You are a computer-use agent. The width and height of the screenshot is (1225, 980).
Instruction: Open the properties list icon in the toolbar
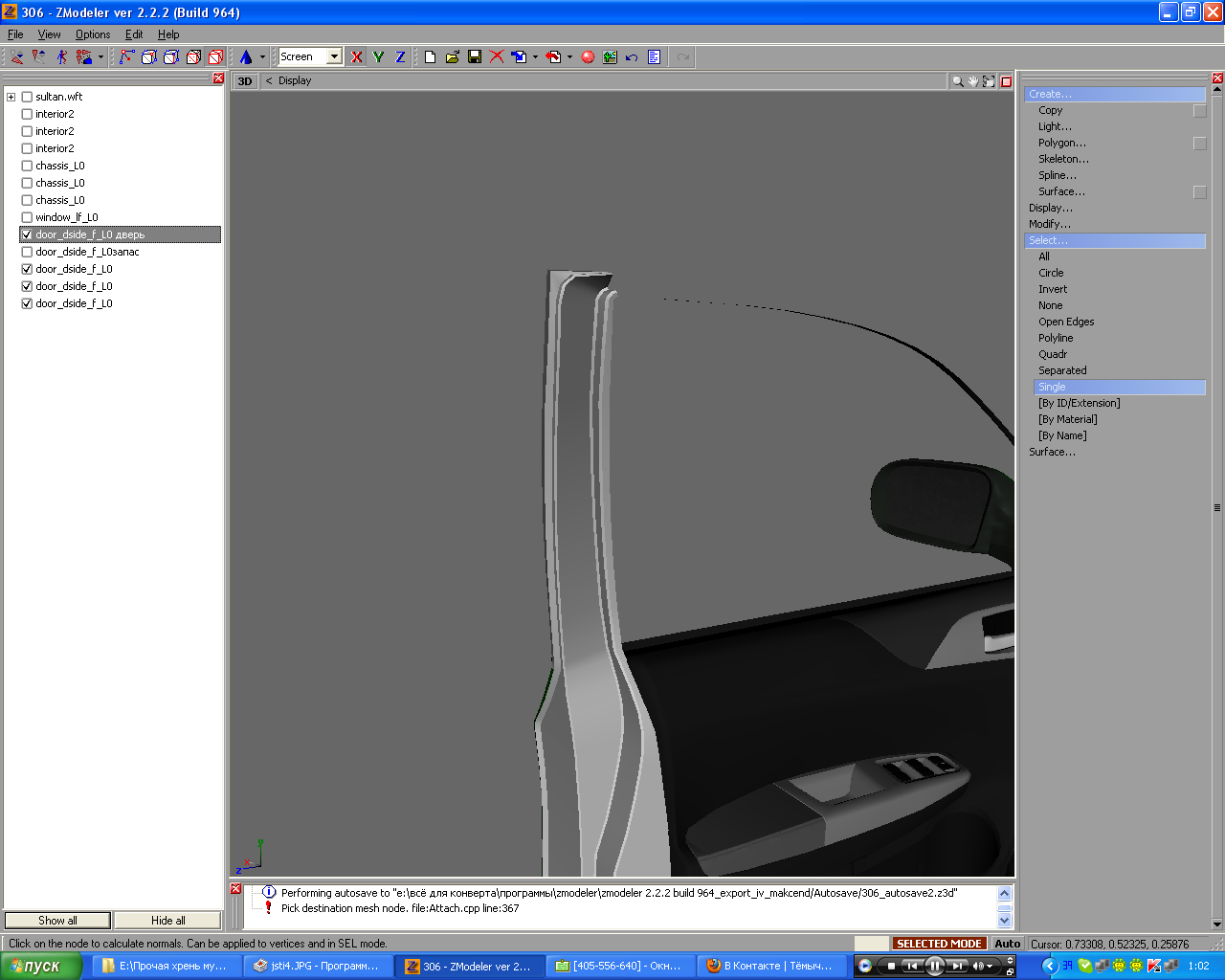[654, 57]
